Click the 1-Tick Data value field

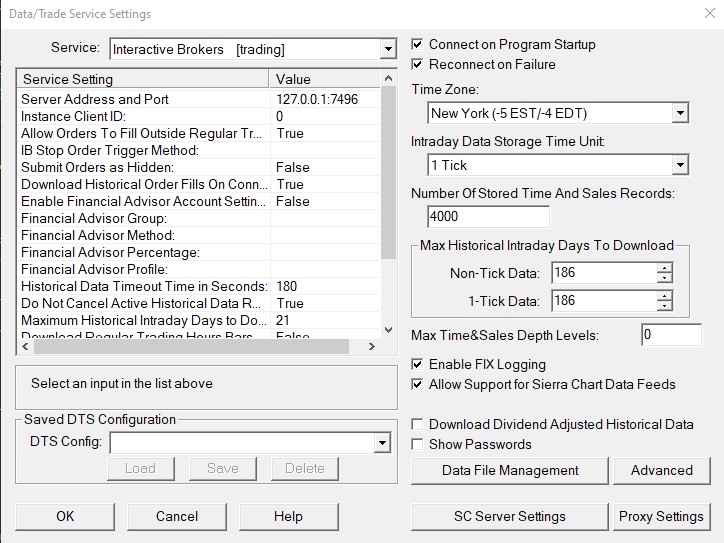point(604,301)
